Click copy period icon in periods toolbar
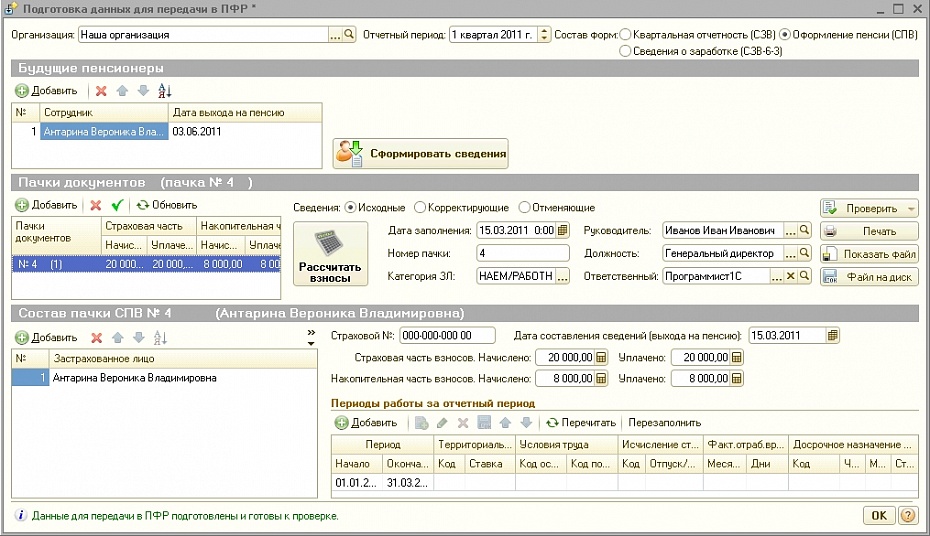The image size is (930, 536). point(422,423)
